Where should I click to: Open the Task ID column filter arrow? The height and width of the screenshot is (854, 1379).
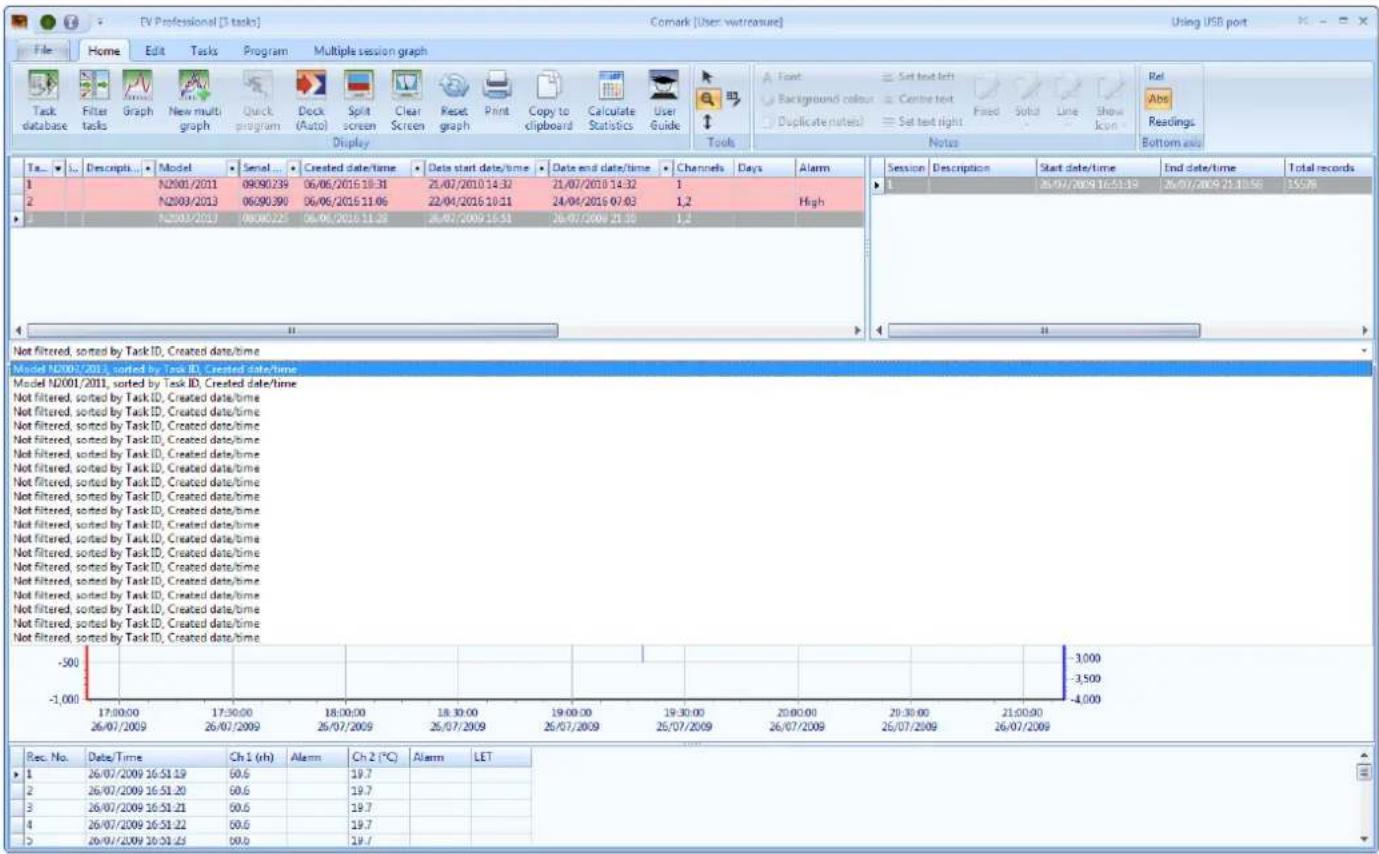[58, 168]
